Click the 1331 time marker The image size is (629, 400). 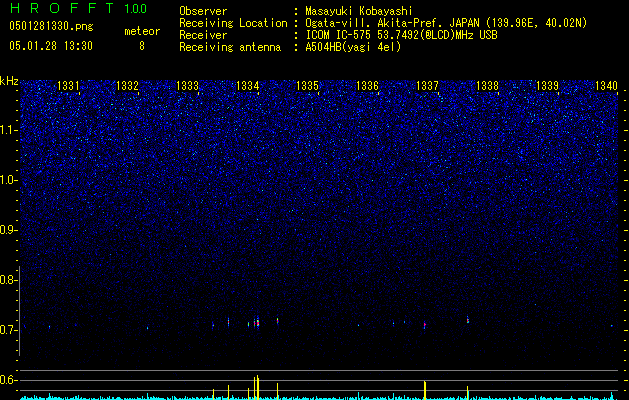click(x=69, y=85)
